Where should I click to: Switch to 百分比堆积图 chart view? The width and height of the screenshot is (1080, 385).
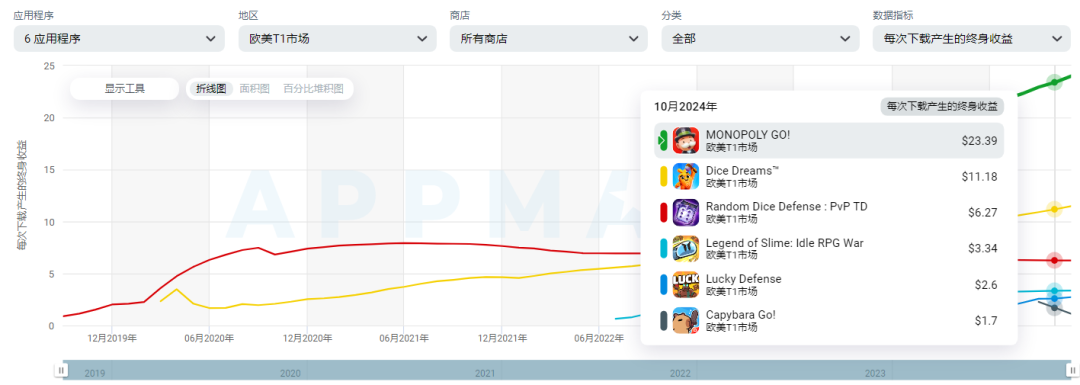click(313, 89)
